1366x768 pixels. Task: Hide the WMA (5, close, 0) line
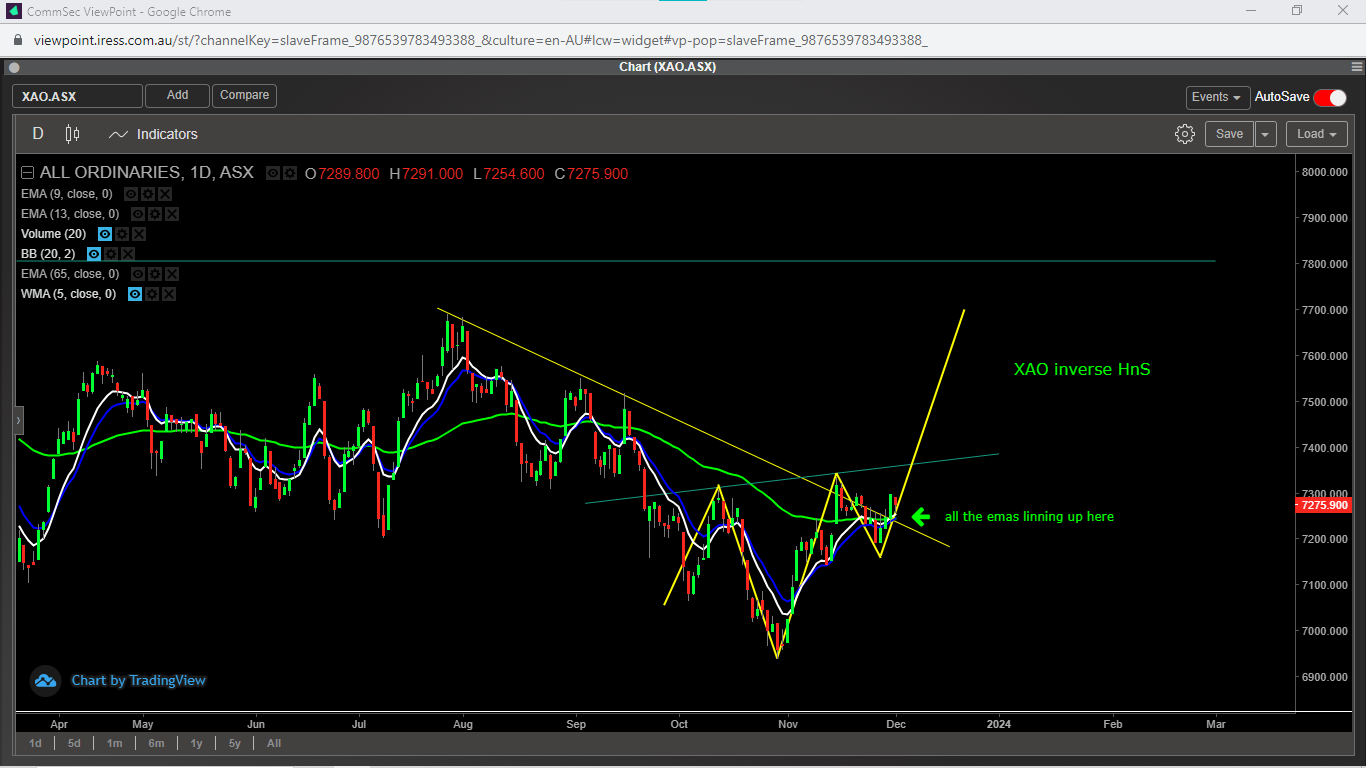click(135, 294)
